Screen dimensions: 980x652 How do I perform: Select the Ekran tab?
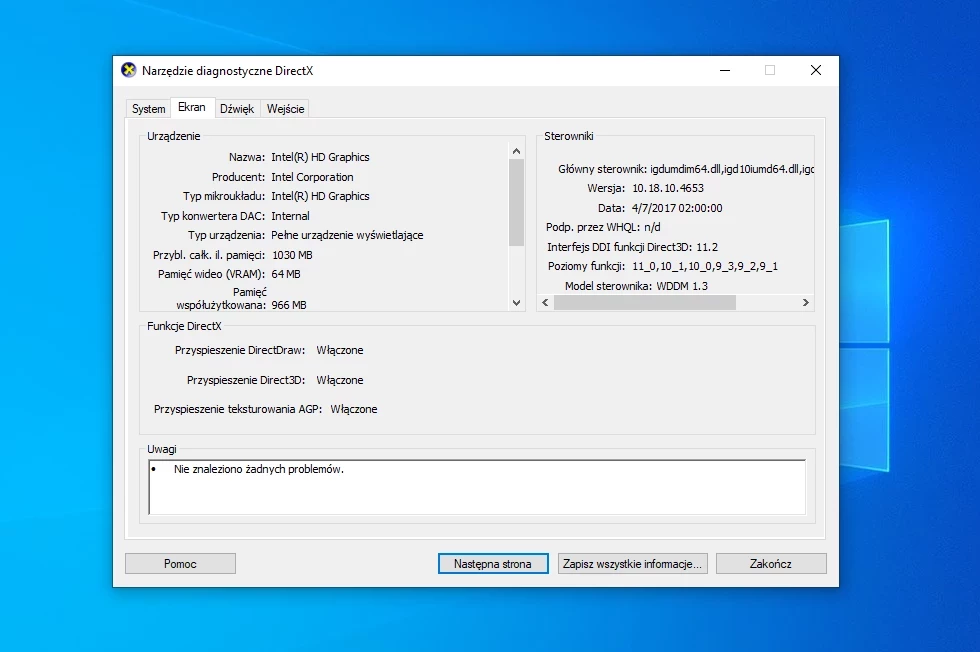click(192, 107)
